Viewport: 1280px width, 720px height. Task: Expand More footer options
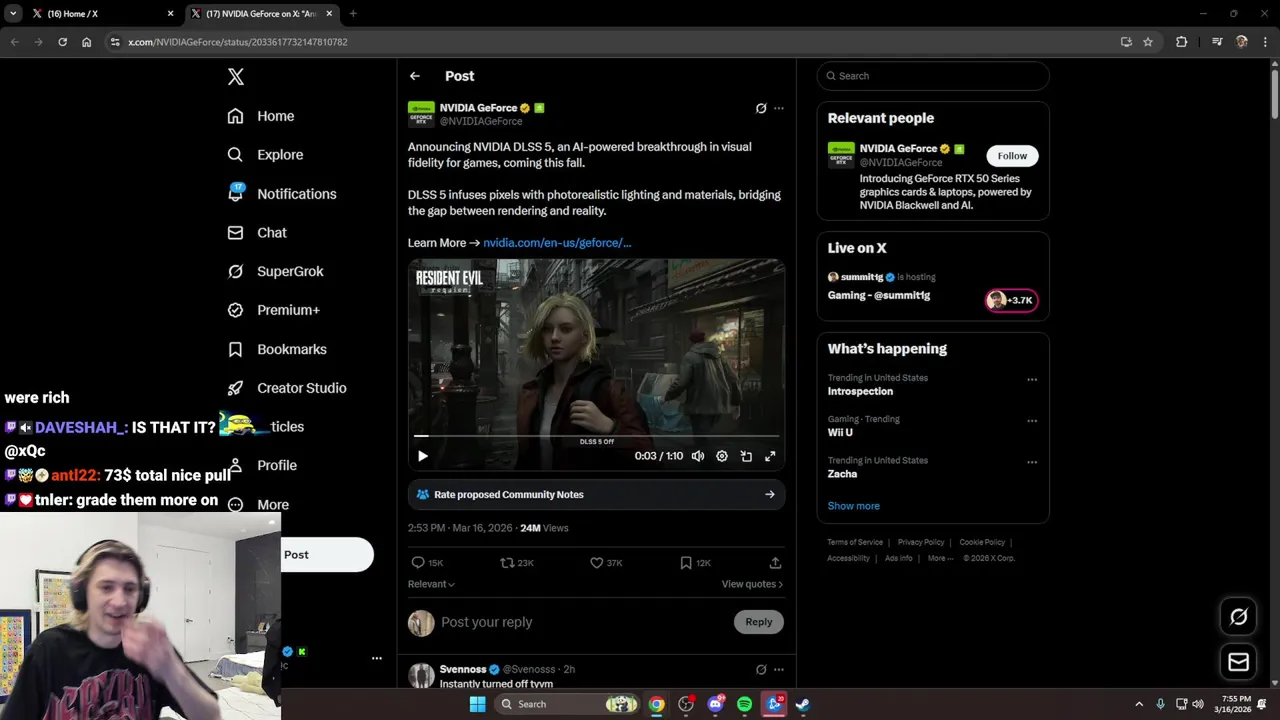pyautogui.click(x=940, y=558)
